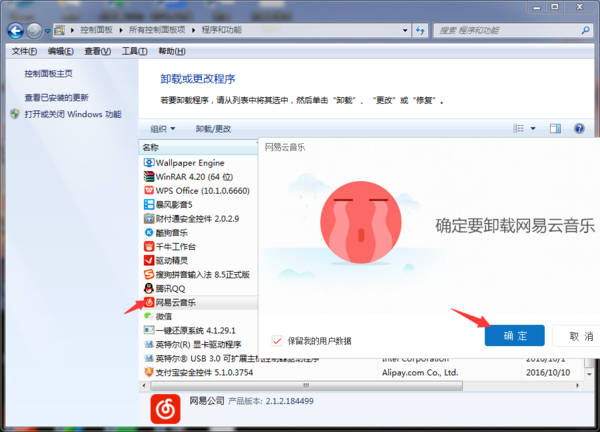Click Alipay.com Co., Ltd. publisher cell
600x432 pixels.
pos(420,372)
